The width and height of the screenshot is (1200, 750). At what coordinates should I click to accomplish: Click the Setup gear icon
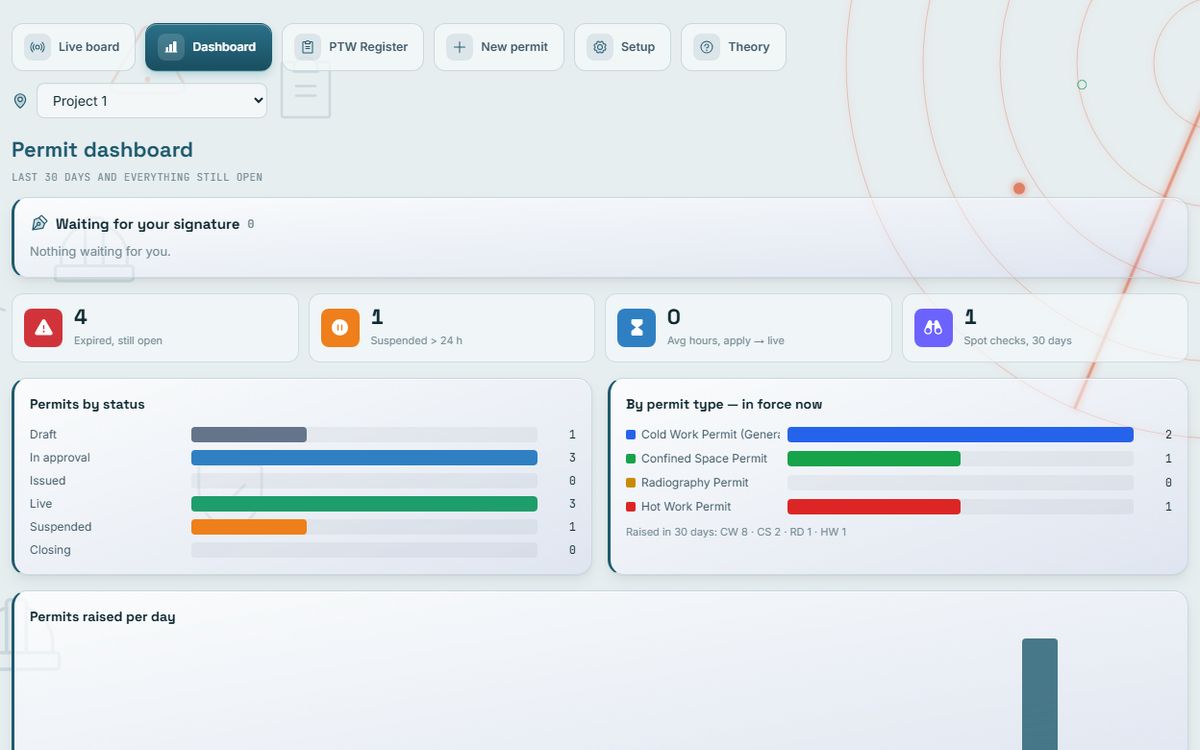coord(599,47)
